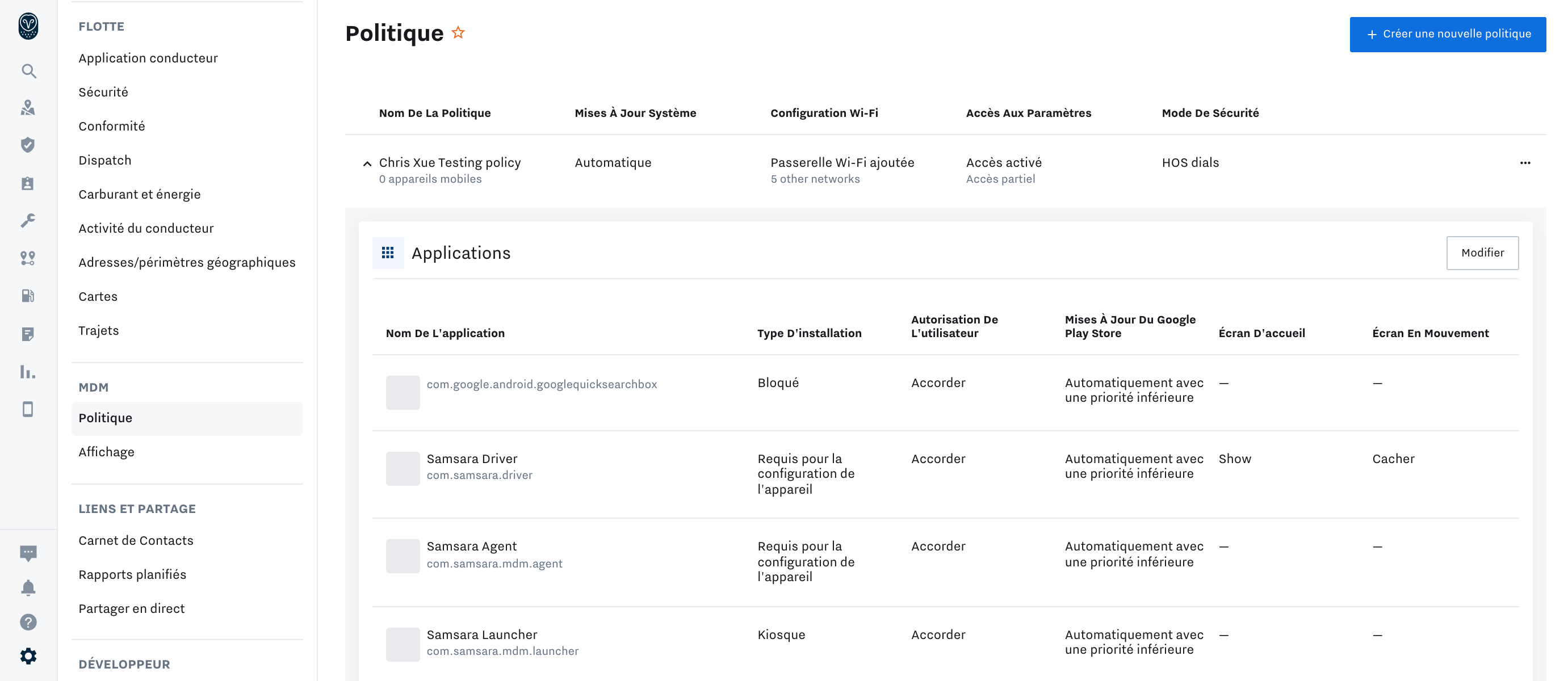The height and width of the screenshot is (681, 1568).
Task: Open the route pins icon
Action: [28, 258]
